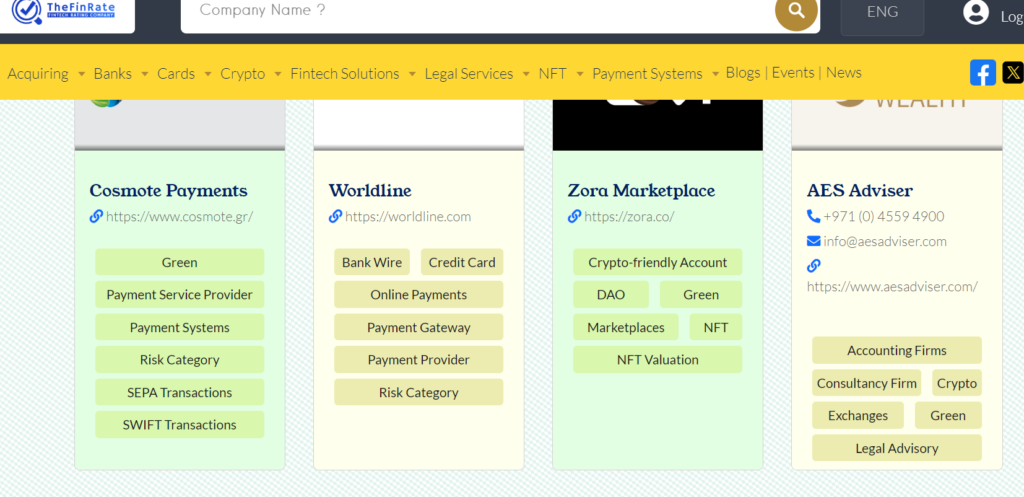1024x497 pixels.
Task: Open the News menu item
Action: (843, 72)
